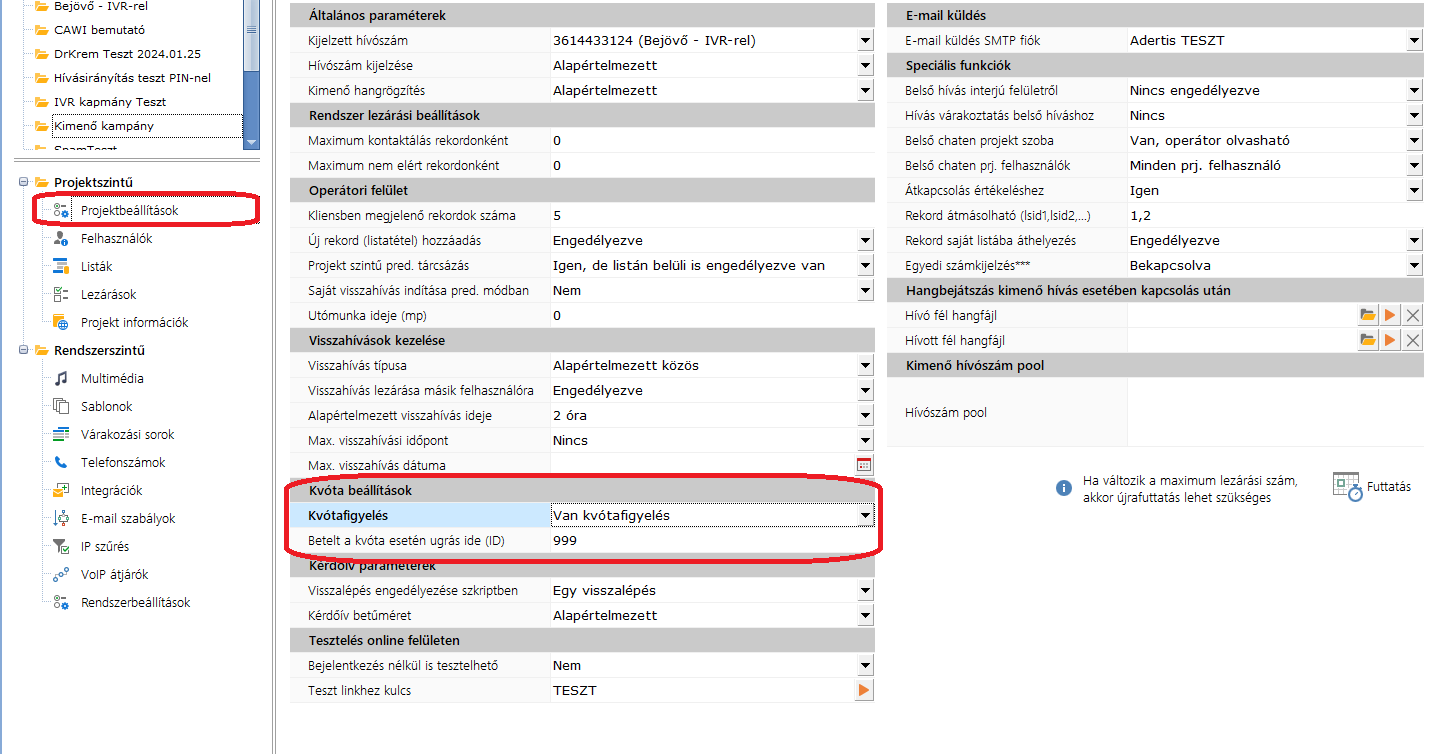Image resolution: width=1437 pixels, height=754 pixels.
Task: Browse file for Hívó fél hangfájl
Action: (x=1367, y=316)
